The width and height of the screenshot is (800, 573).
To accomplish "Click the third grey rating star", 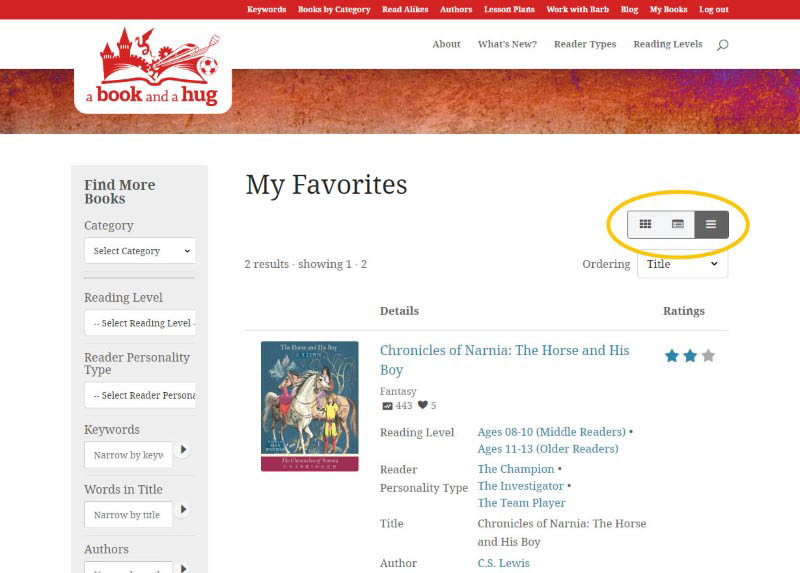I will click(x=708, y=356).
